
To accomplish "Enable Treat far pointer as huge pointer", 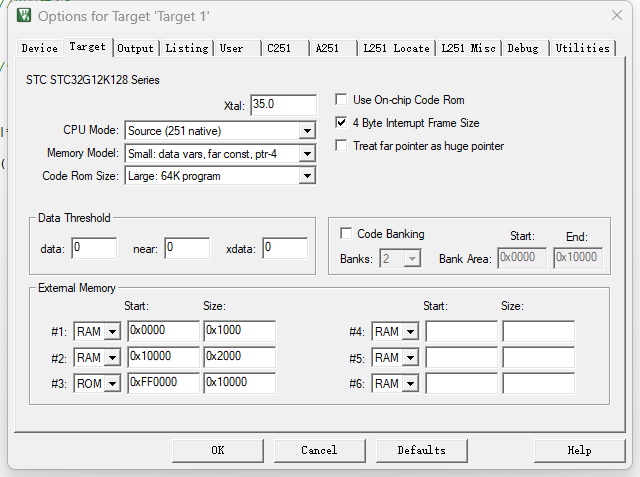I will 341,146.
